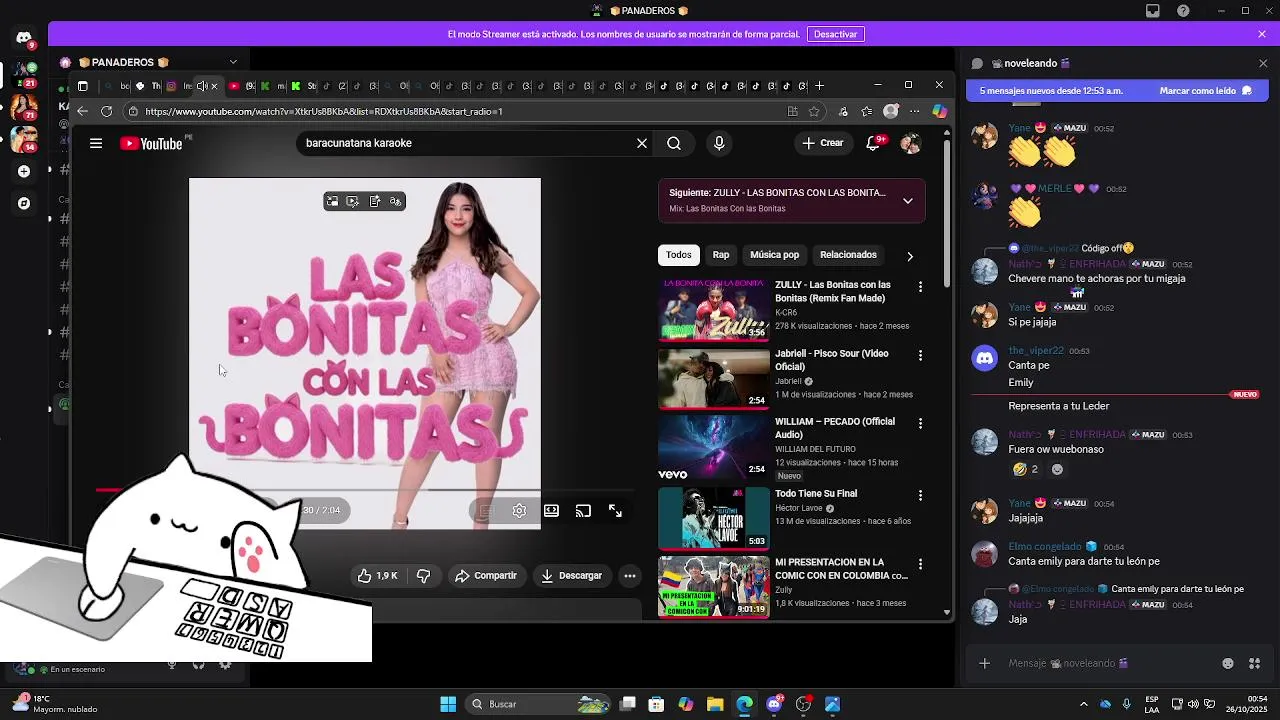Image resolution: width=1280 pixels, height=720 pixels.
Task: Select the Música pop filter chip
Action: pyautogui.click(x=774, y=255)
